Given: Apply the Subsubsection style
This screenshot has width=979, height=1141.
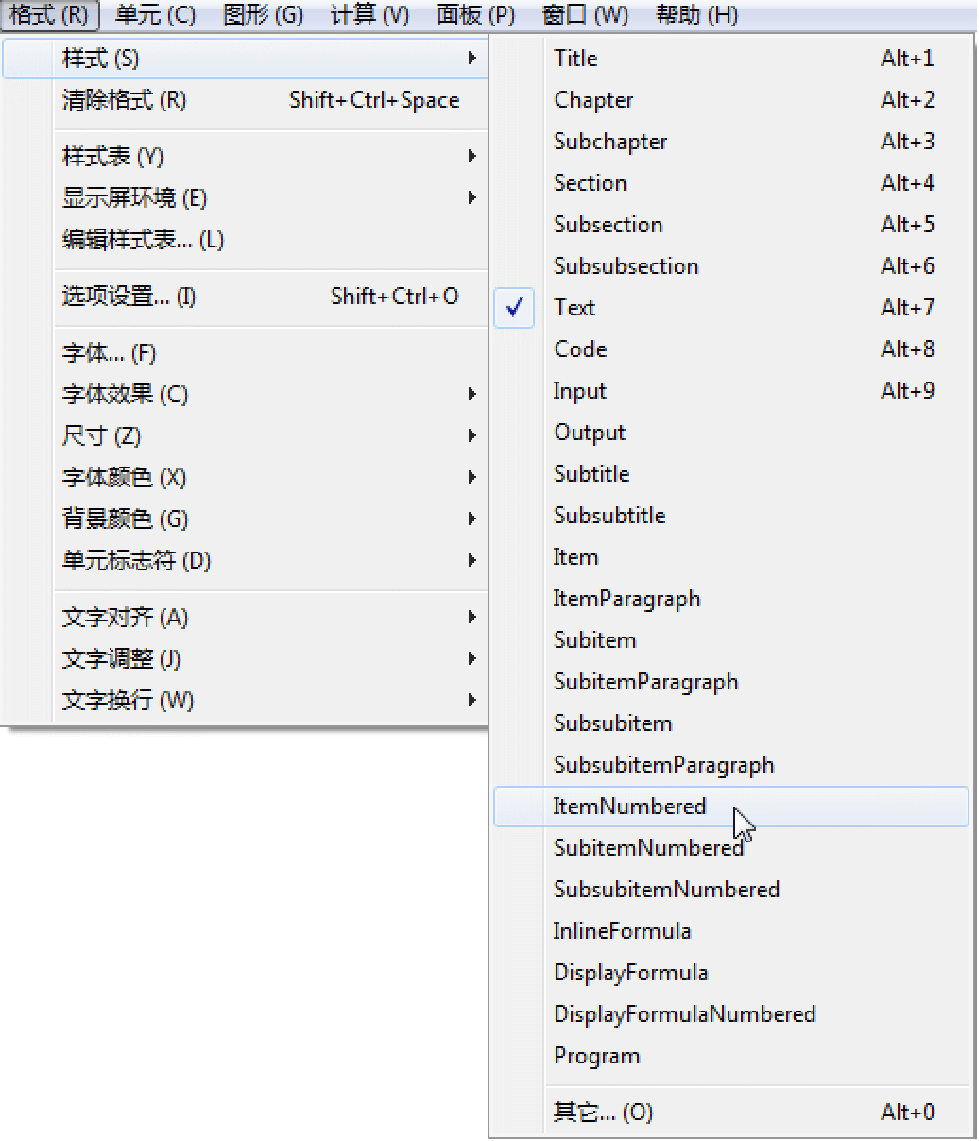Looking at the screenshot, I should [731, 266].
